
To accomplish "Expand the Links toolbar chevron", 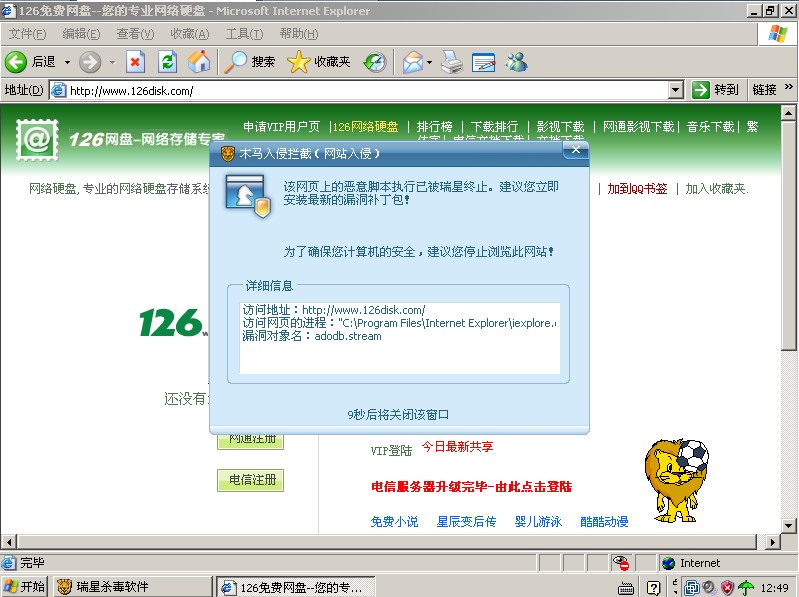I will pyautogui.click(x=789, y=87).
